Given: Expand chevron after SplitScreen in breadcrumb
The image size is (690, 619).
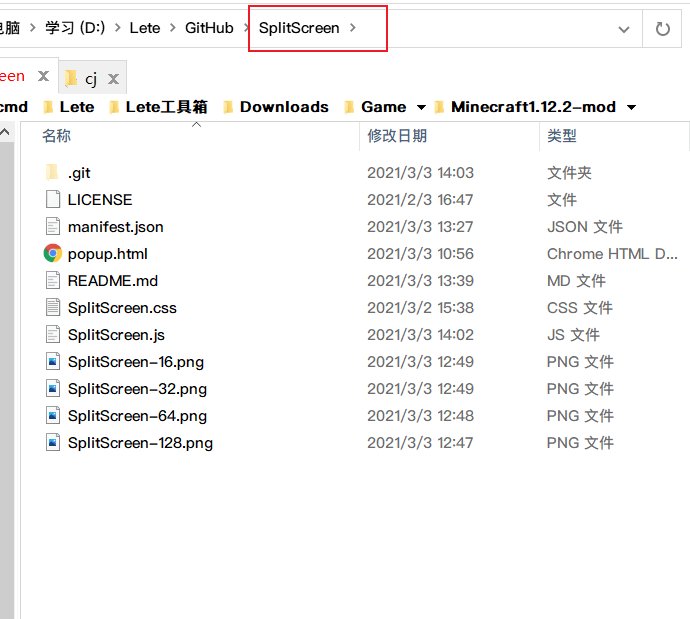Looking at the screenshot, I should (x=352, y=28).
